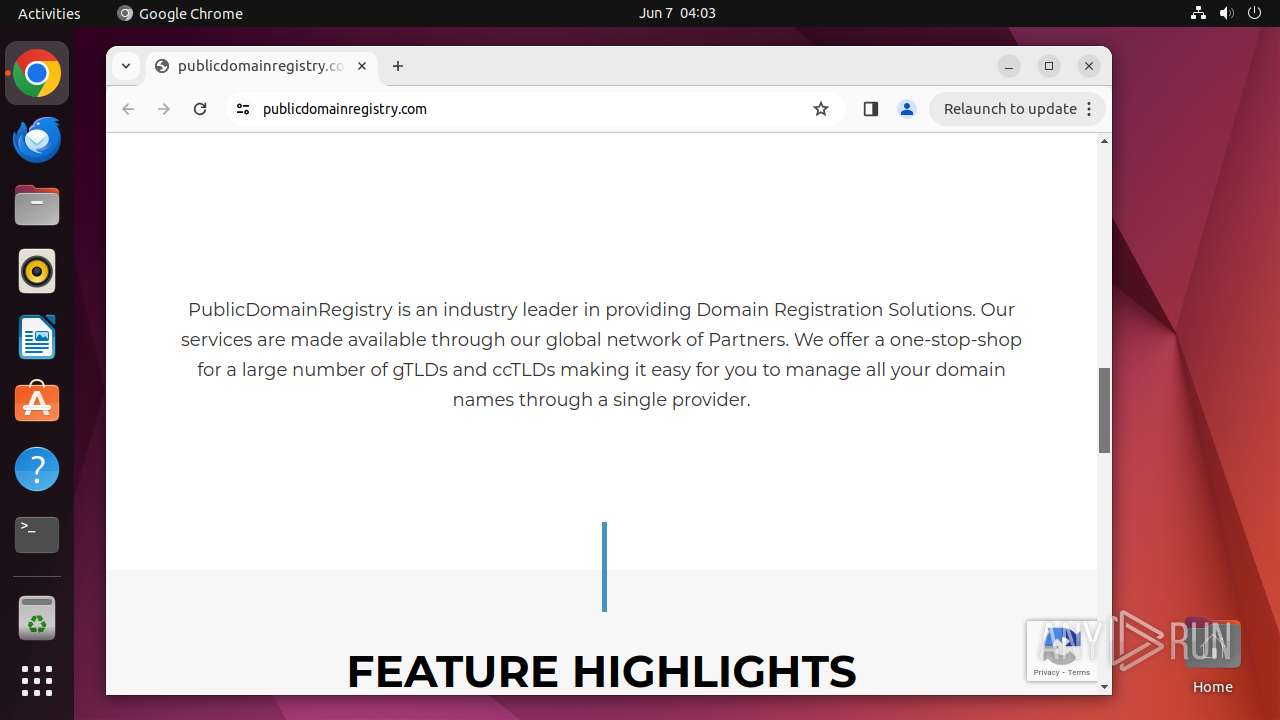Open the Activities overview

pos(49,13)
